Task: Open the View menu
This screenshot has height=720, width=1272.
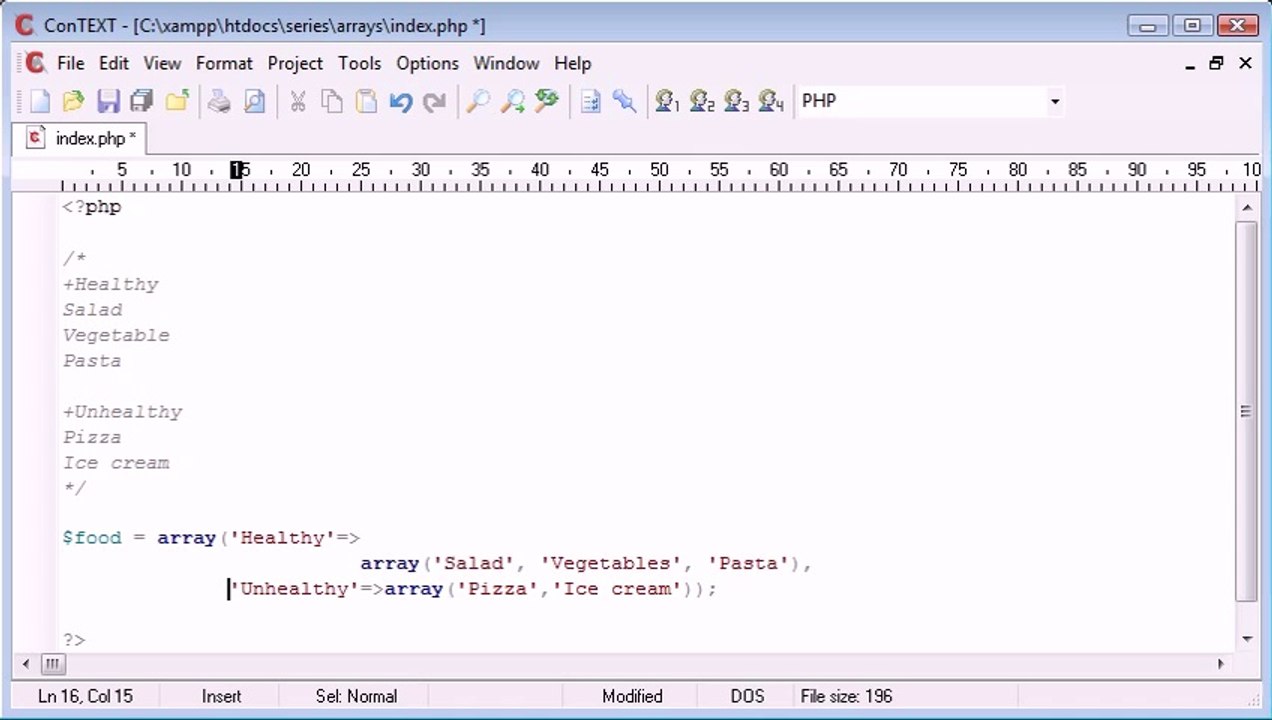Action: tap(162, 63)
